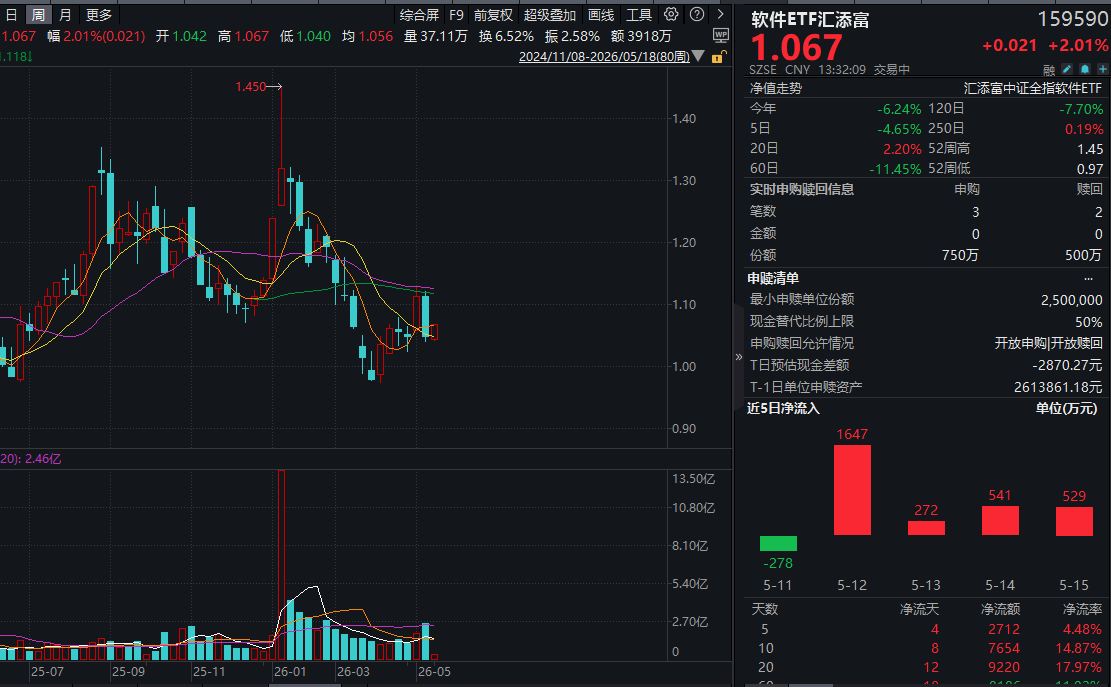This screenshot has height=687, width=1111.
Task: Open the chart settings gear icon
Action: click(x=671, y=14)
